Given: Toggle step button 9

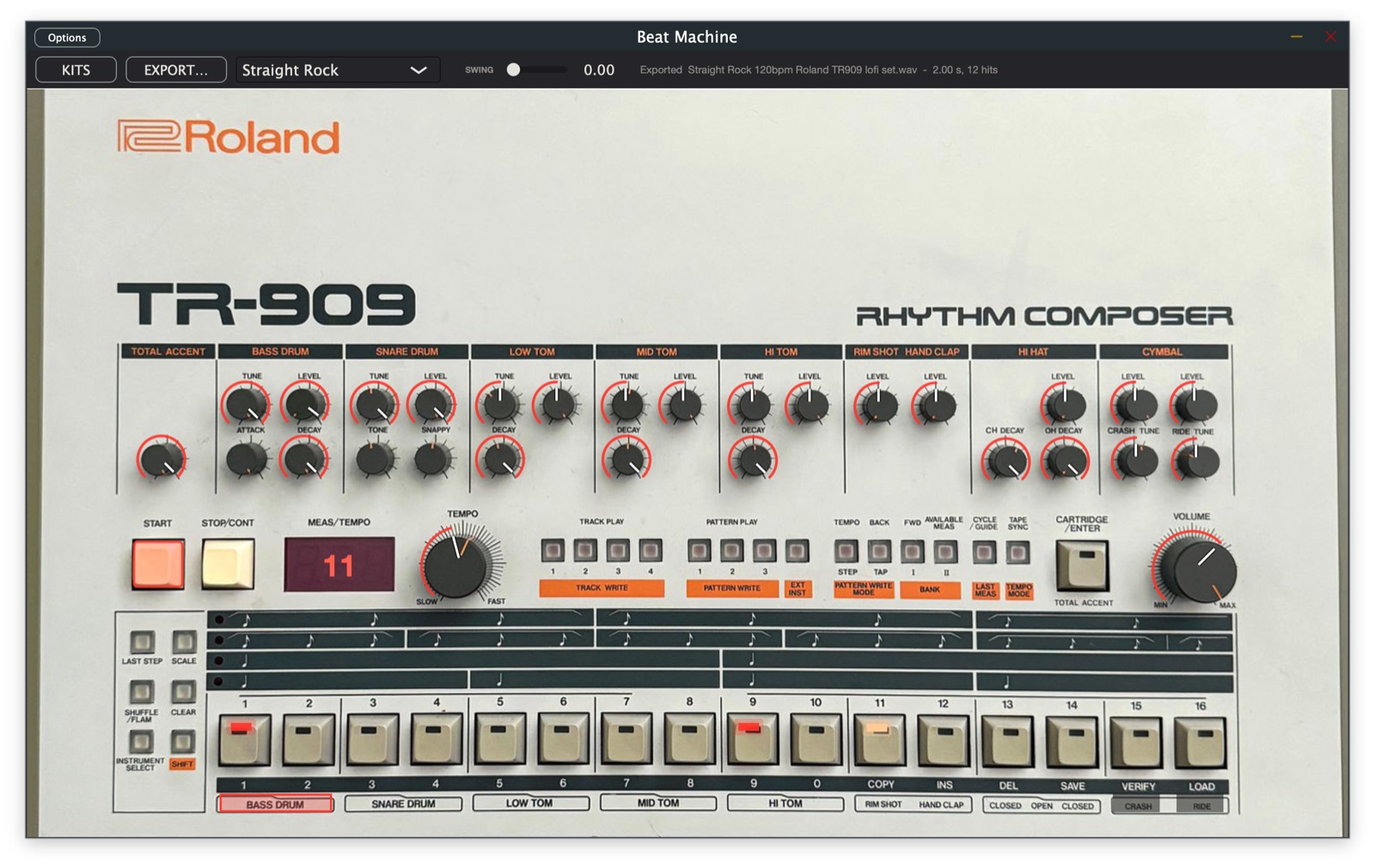Looking at the screenshot, I should (753, 740).
